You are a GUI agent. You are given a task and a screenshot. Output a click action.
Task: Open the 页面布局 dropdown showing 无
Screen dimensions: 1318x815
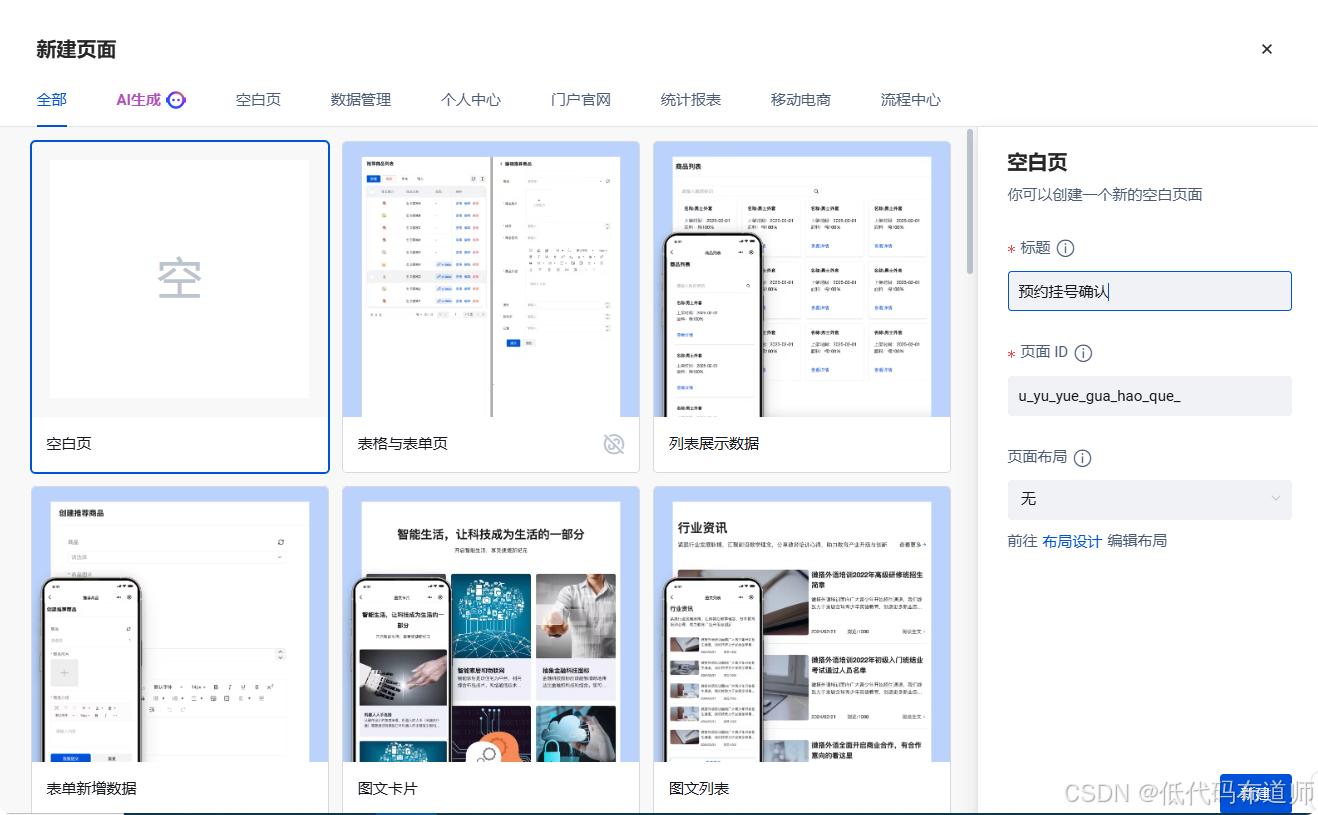coord(1149,499)
